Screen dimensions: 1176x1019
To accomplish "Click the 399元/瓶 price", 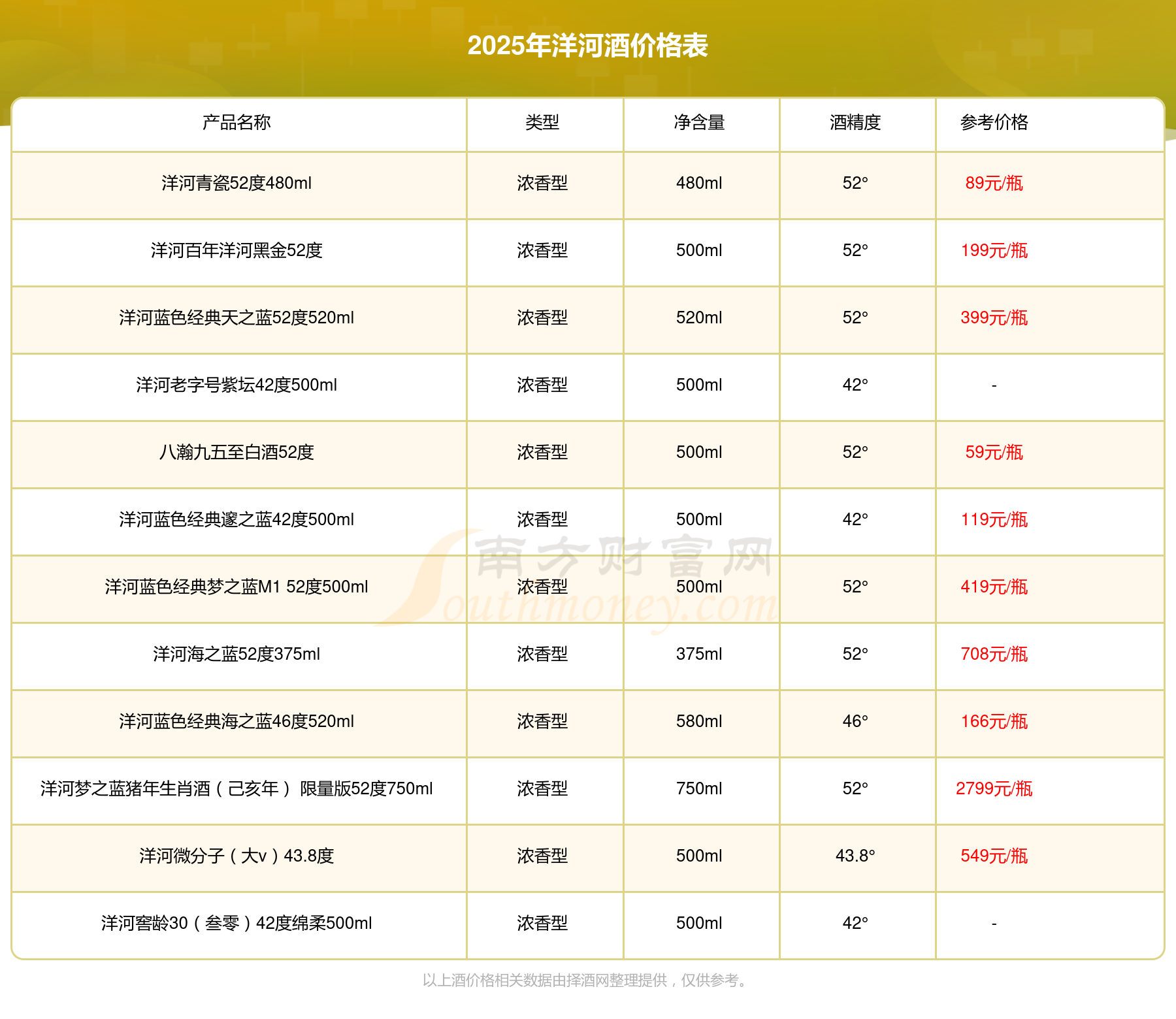I will tap(994, 317).
